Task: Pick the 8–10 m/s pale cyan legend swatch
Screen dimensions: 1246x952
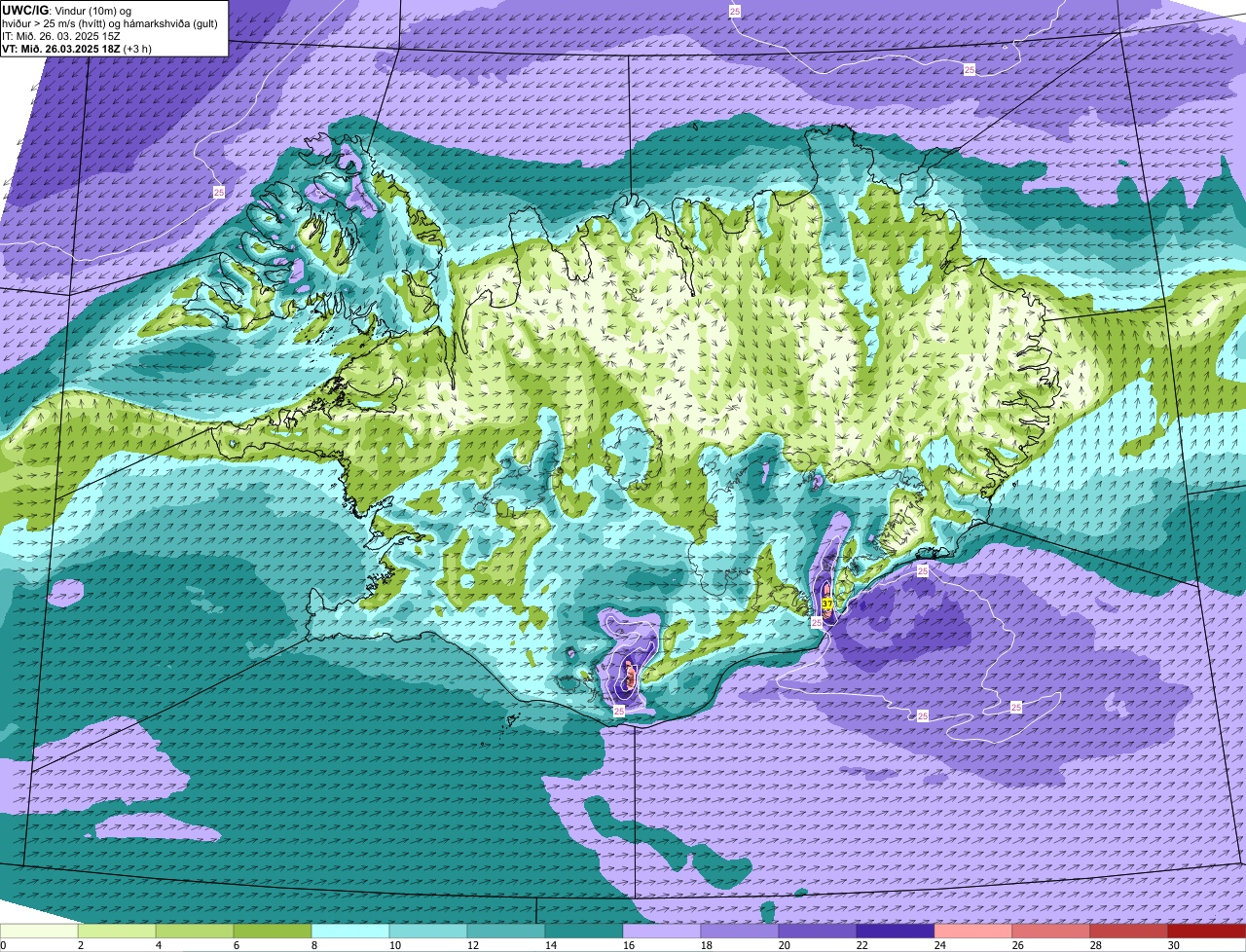Action: click(x=350, y=931)
